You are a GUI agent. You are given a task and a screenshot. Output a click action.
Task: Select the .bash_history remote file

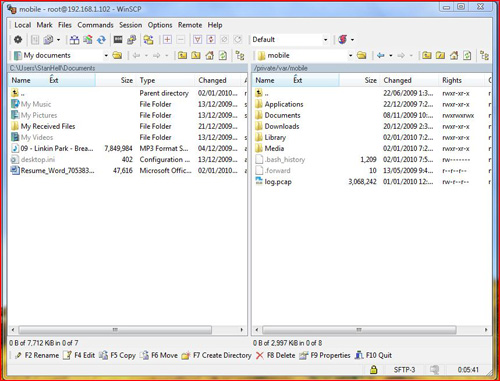[x=284, y=160]
